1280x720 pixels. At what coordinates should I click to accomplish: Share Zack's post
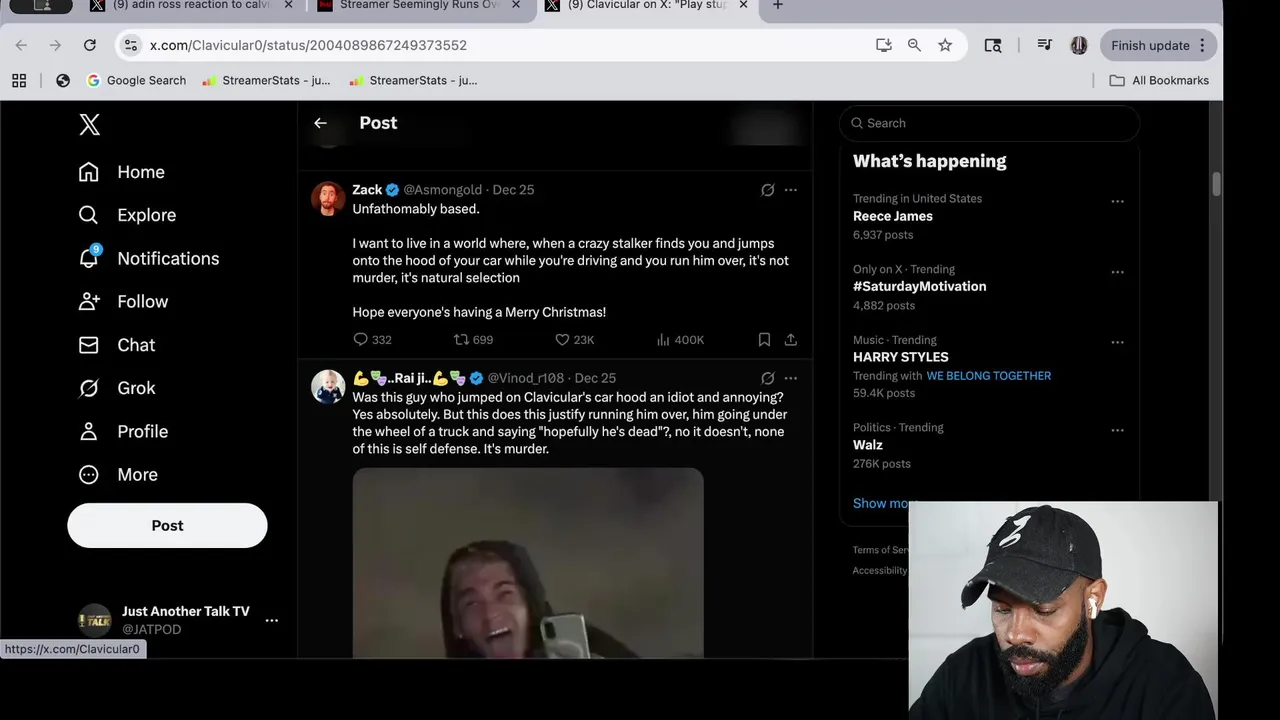791,340
